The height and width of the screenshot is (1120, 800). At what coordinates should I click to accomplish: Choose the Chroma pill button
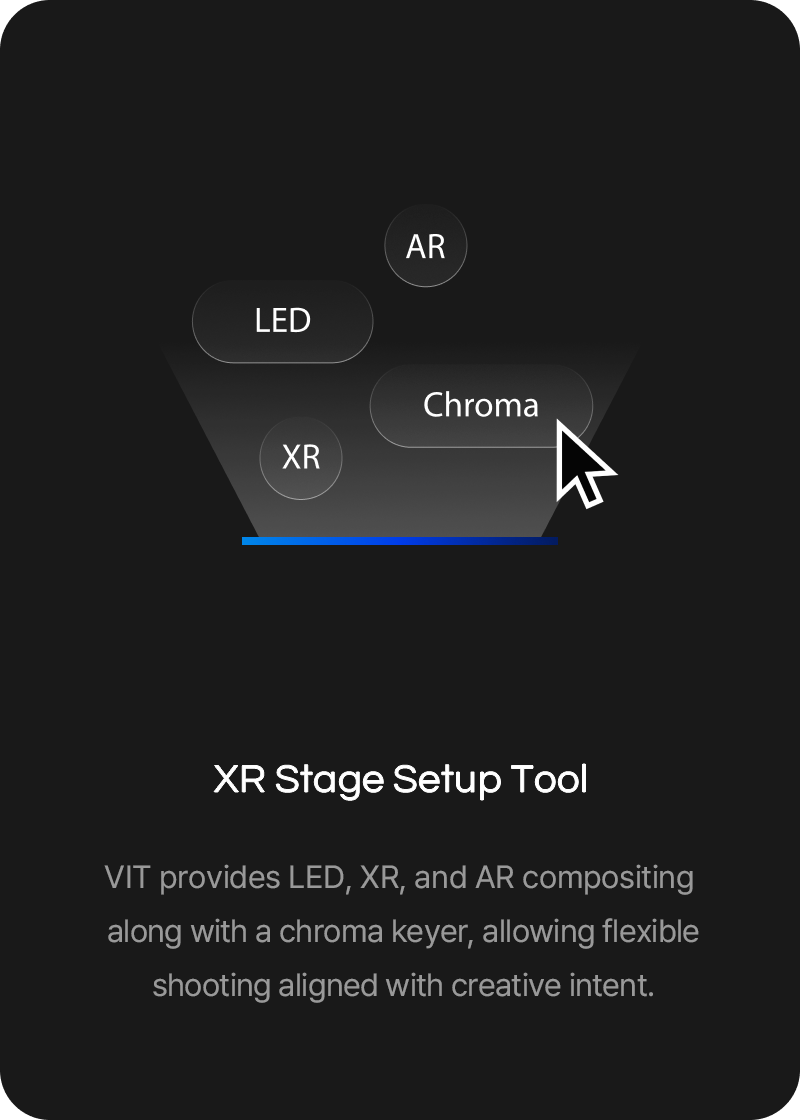[481, 406]
